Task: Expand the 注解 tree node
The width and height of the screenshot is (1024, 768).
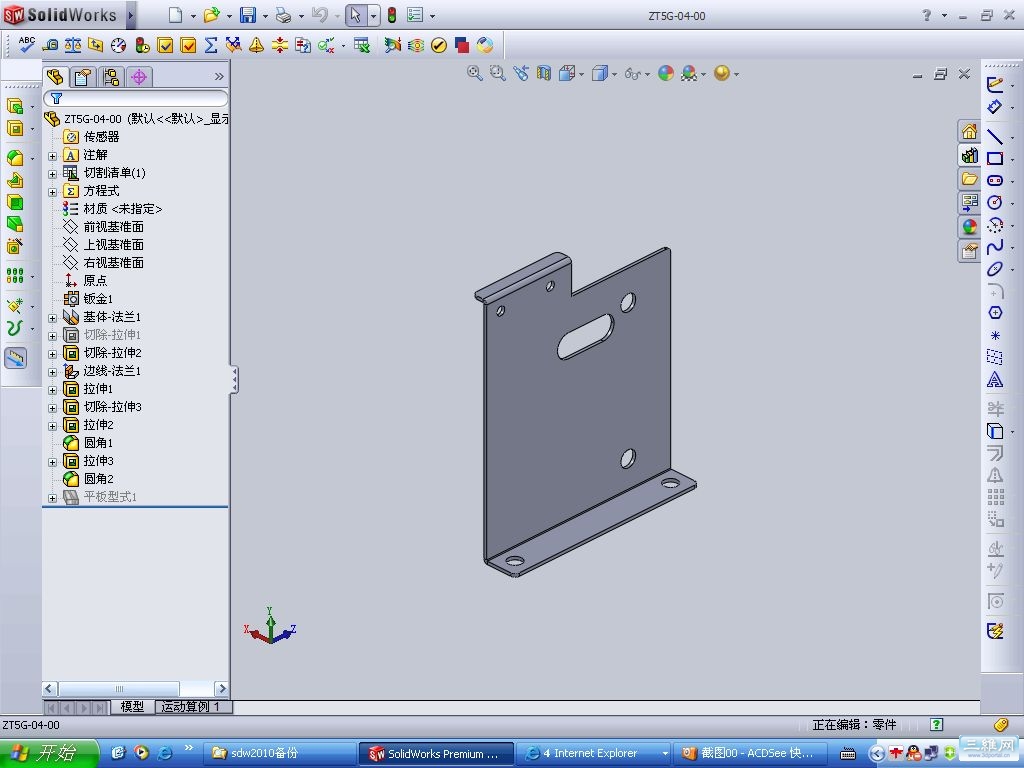Action: pos(52,156)
